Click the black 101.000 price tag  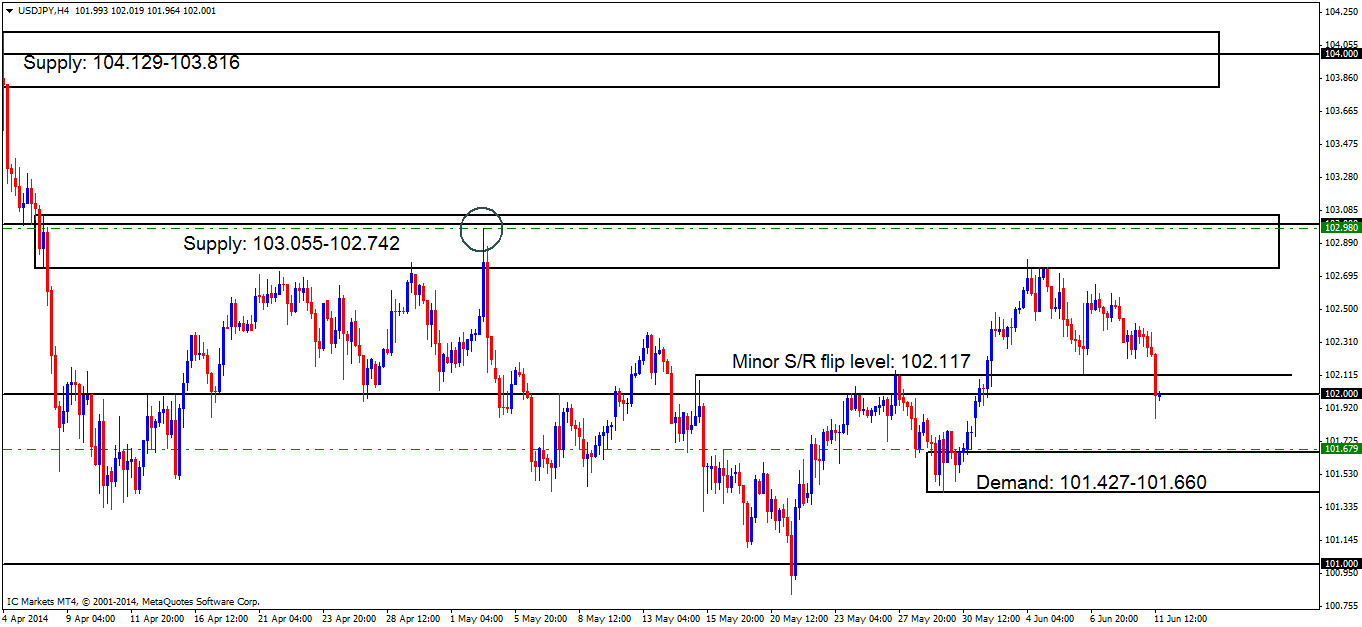1340,564
